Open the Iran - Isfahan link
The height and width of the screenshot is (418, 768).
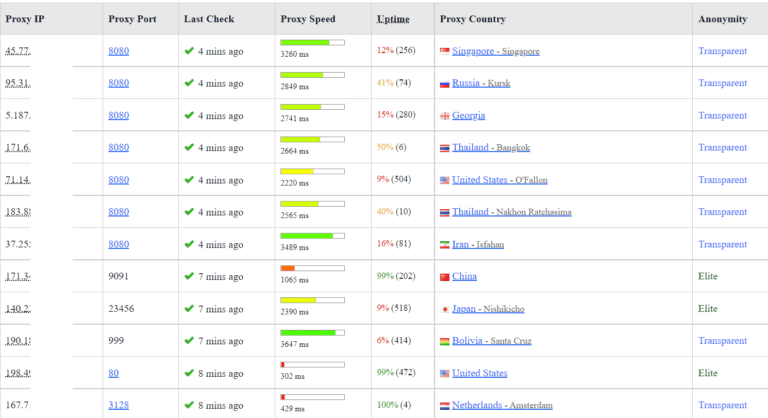(478, 244)
